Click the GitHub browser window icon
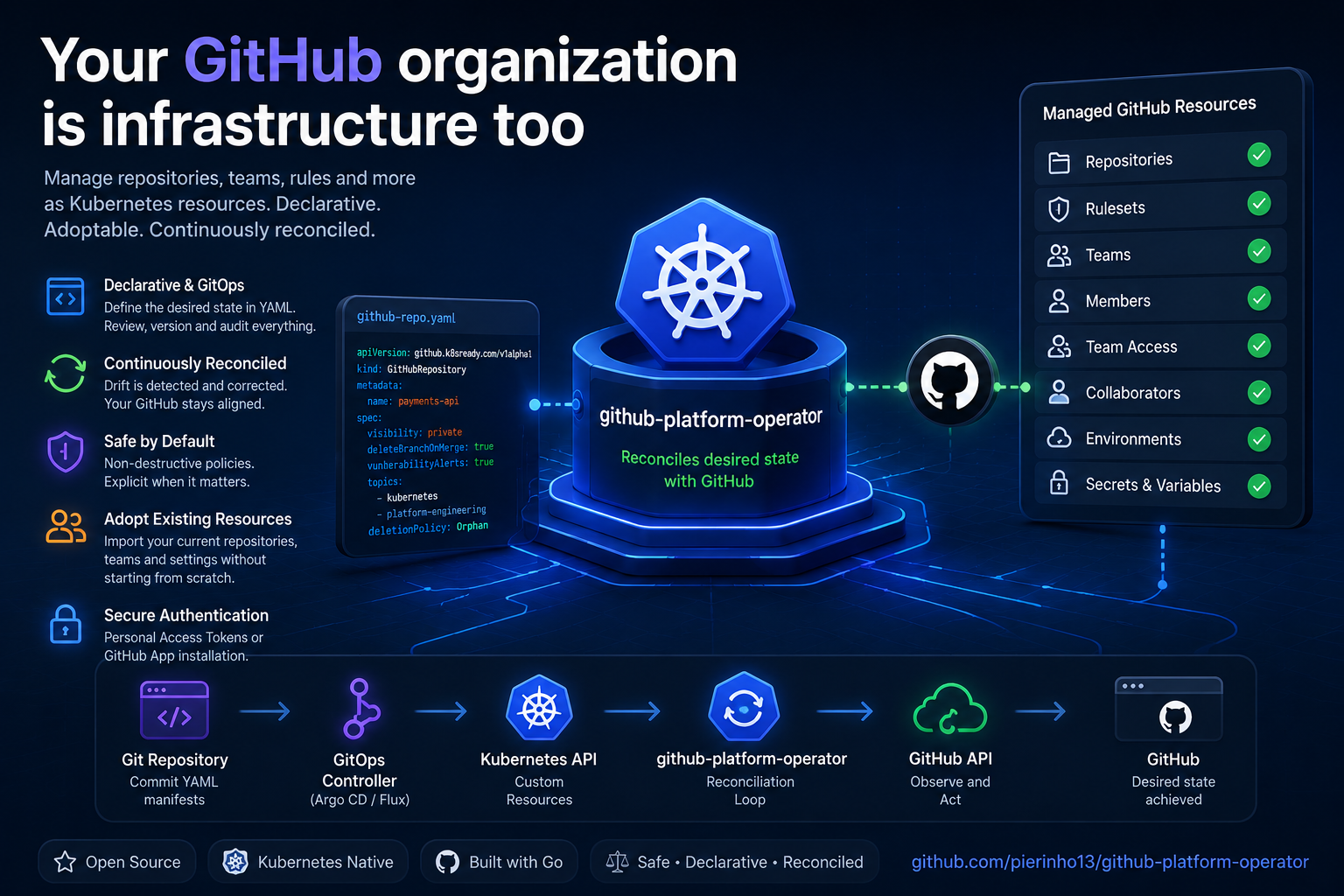The width and height of the screenshot is (1344, 896). pos(1169,709)
